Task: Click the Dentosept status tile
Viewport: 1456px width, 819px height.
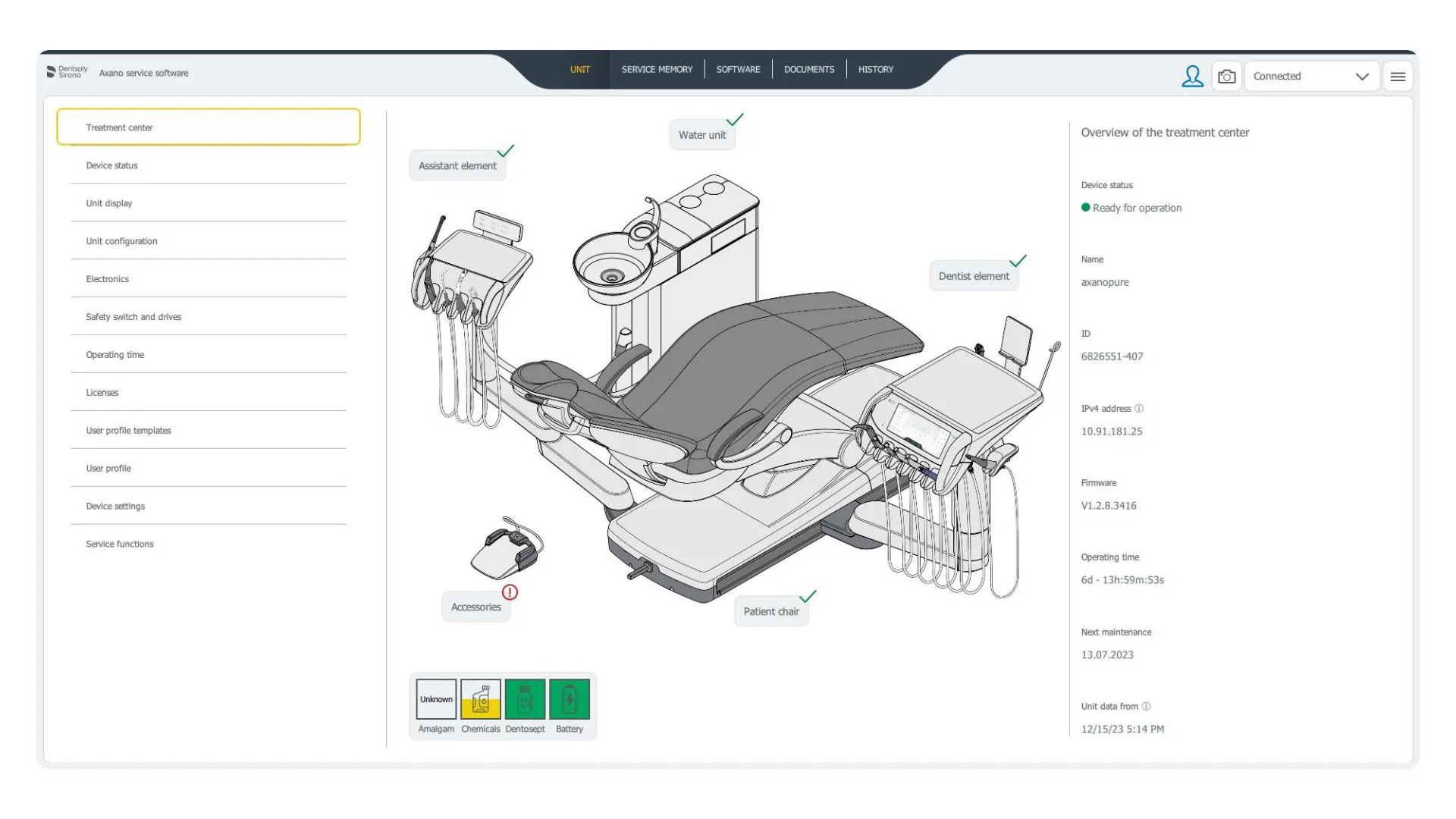Action: click(525, 699)
